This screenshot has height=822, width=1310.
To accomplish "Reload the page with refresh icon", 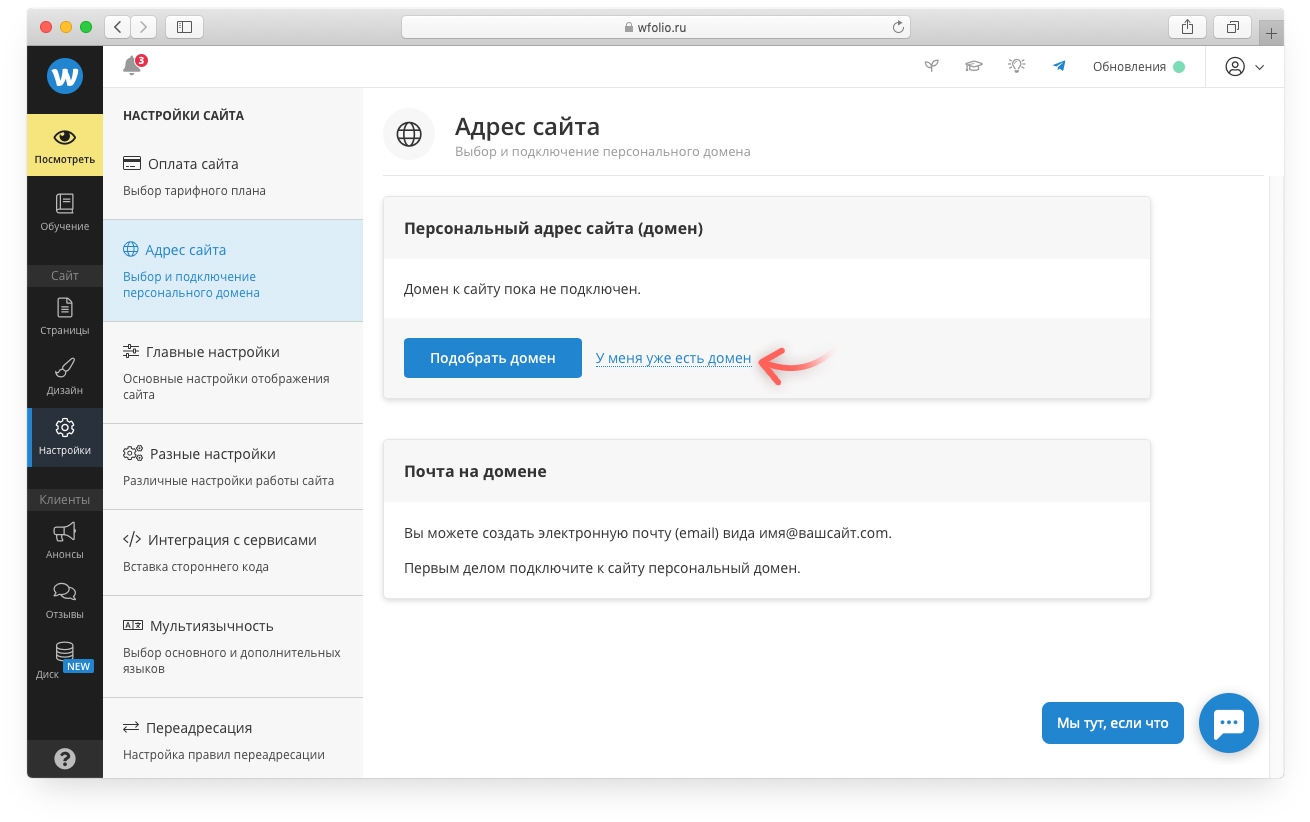I will coord(898,27).
